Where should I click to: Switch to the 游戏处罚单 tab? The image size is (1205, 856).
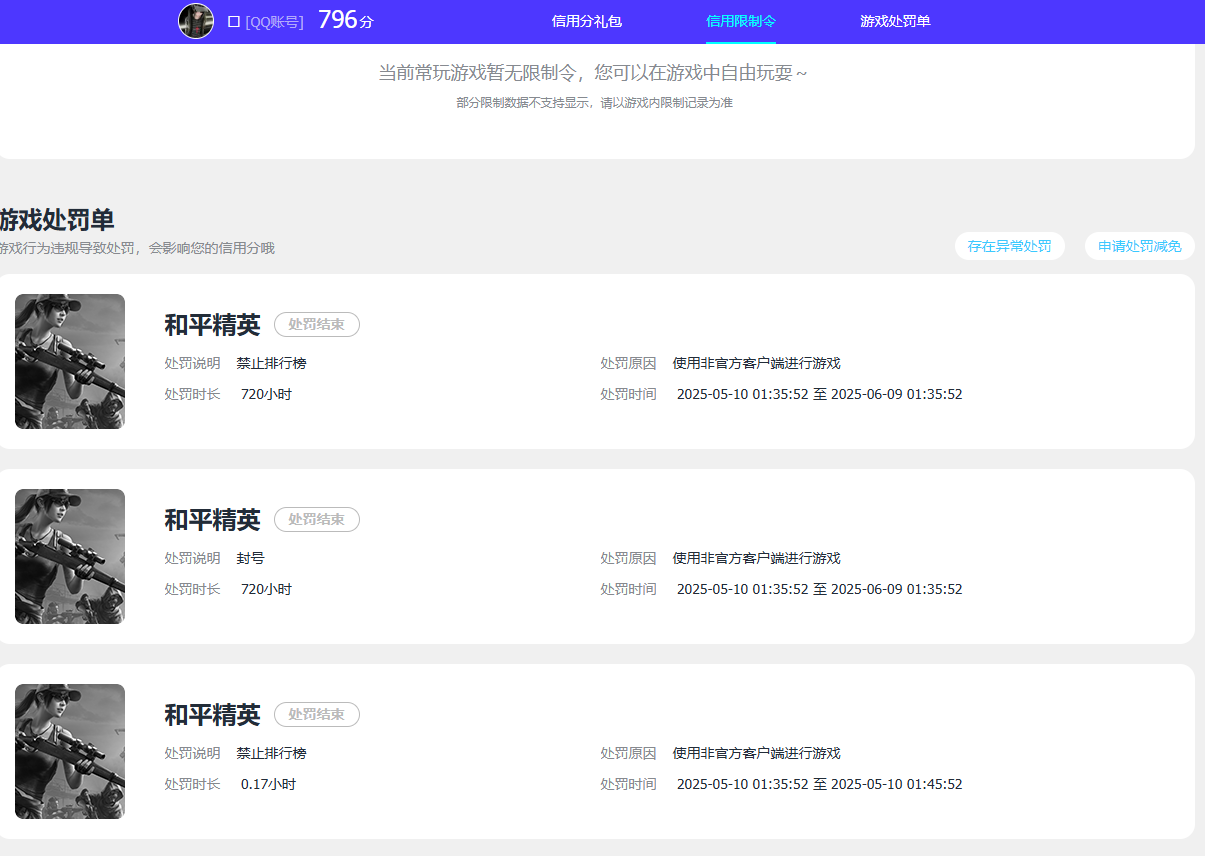895,21
